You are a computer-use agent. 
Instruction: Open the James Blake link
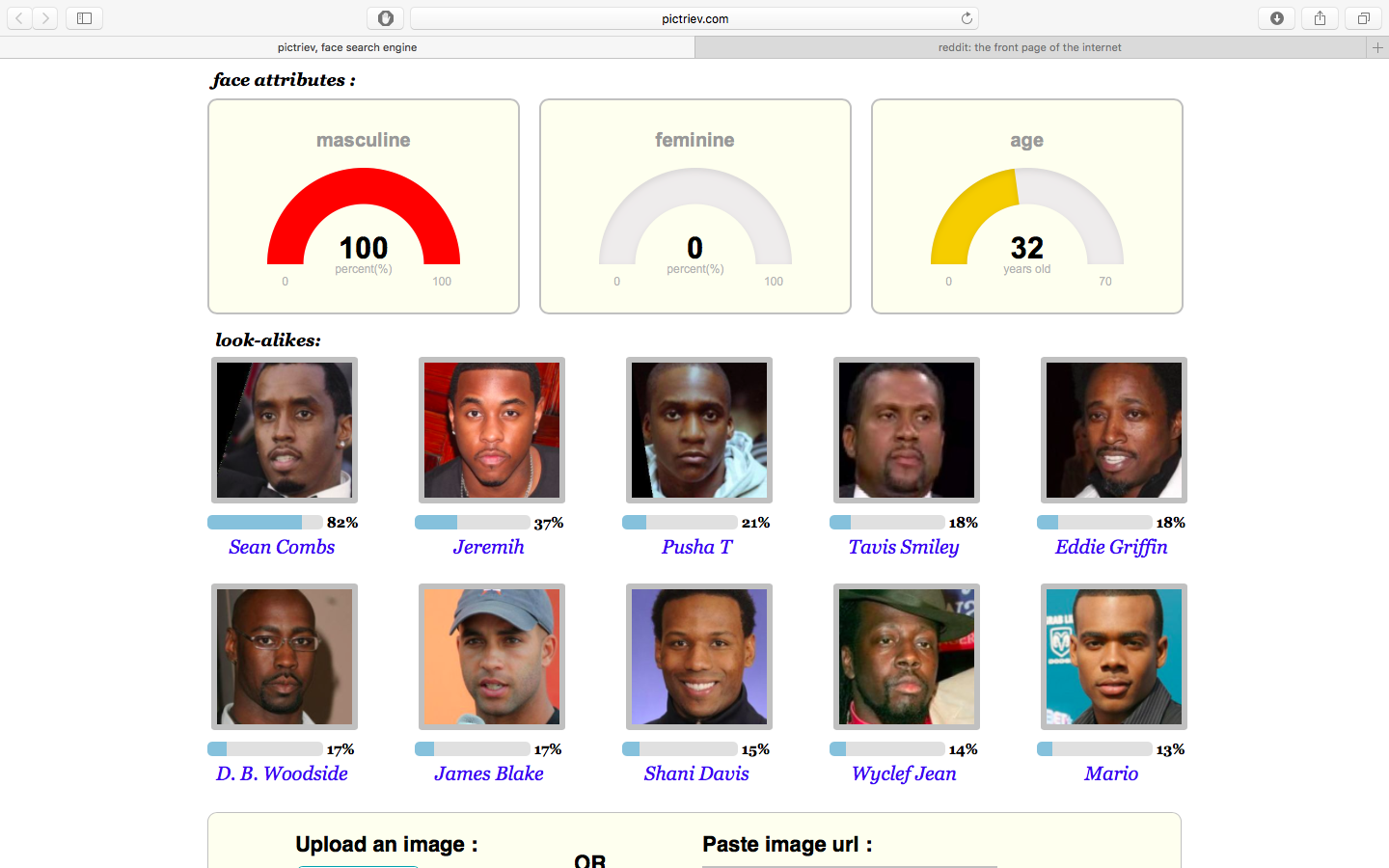coord(489,773)
